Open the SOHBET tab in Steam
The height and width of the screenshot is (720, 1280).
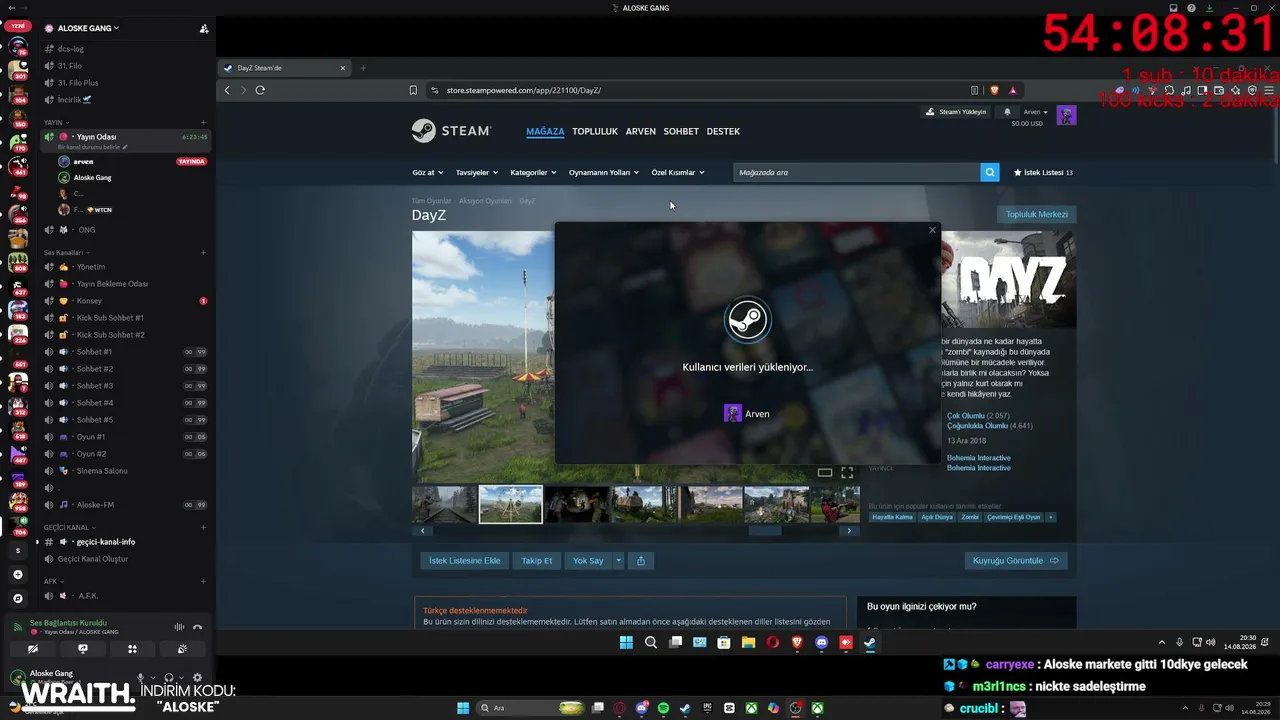click(x=681, y=131)
